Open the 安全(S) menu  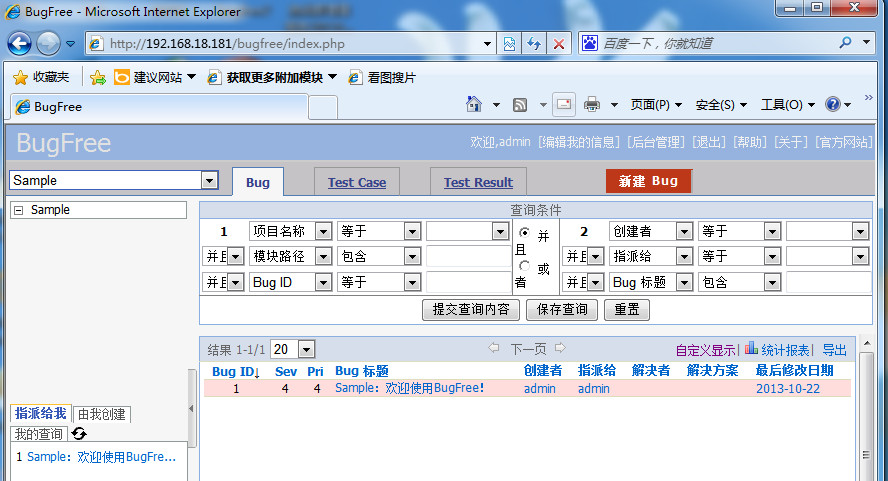[721, 105]
